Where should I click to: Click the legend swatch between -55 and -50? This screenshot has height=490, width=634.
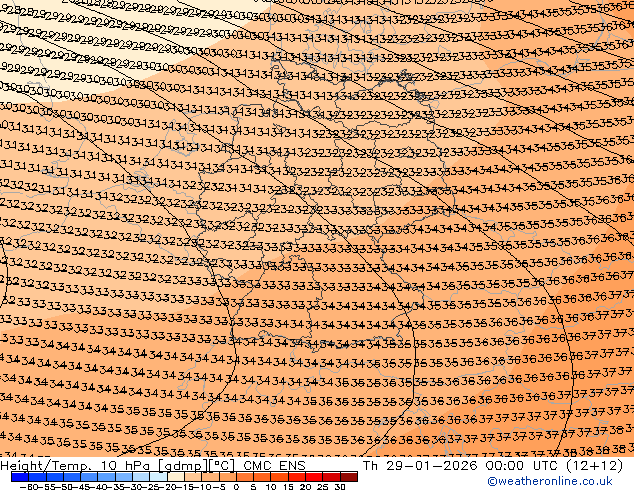point(55,477)
